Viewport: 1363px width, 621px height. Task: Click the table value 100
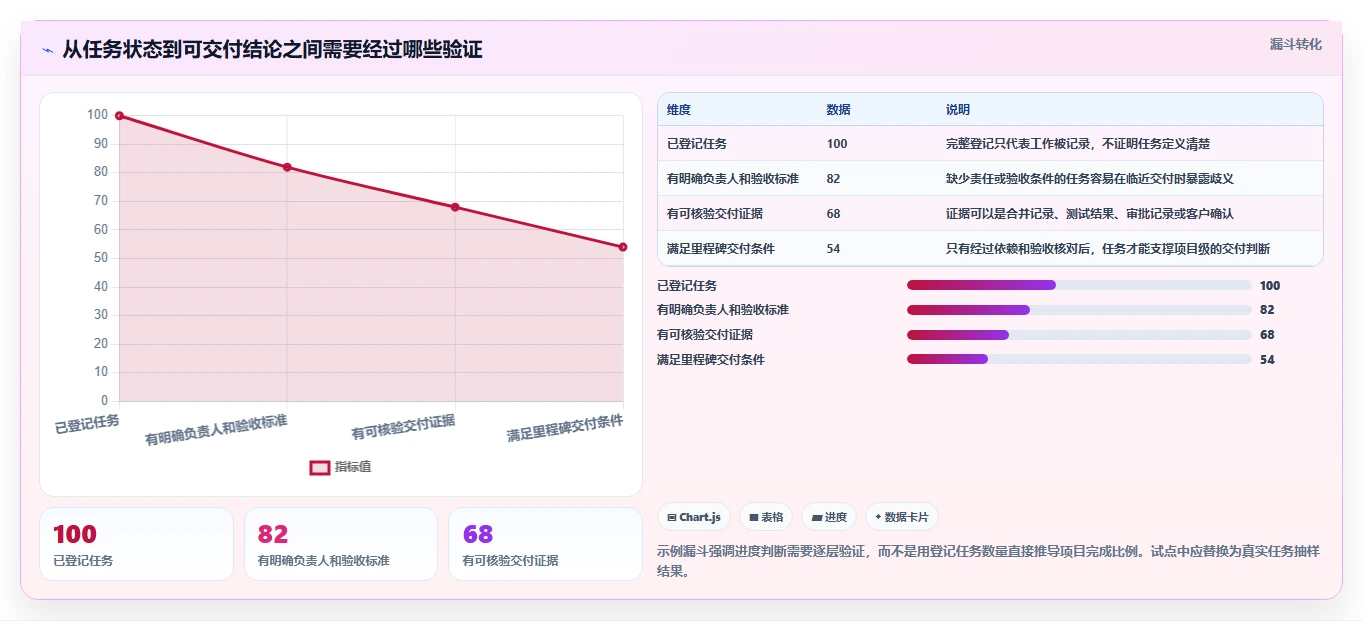837,144
